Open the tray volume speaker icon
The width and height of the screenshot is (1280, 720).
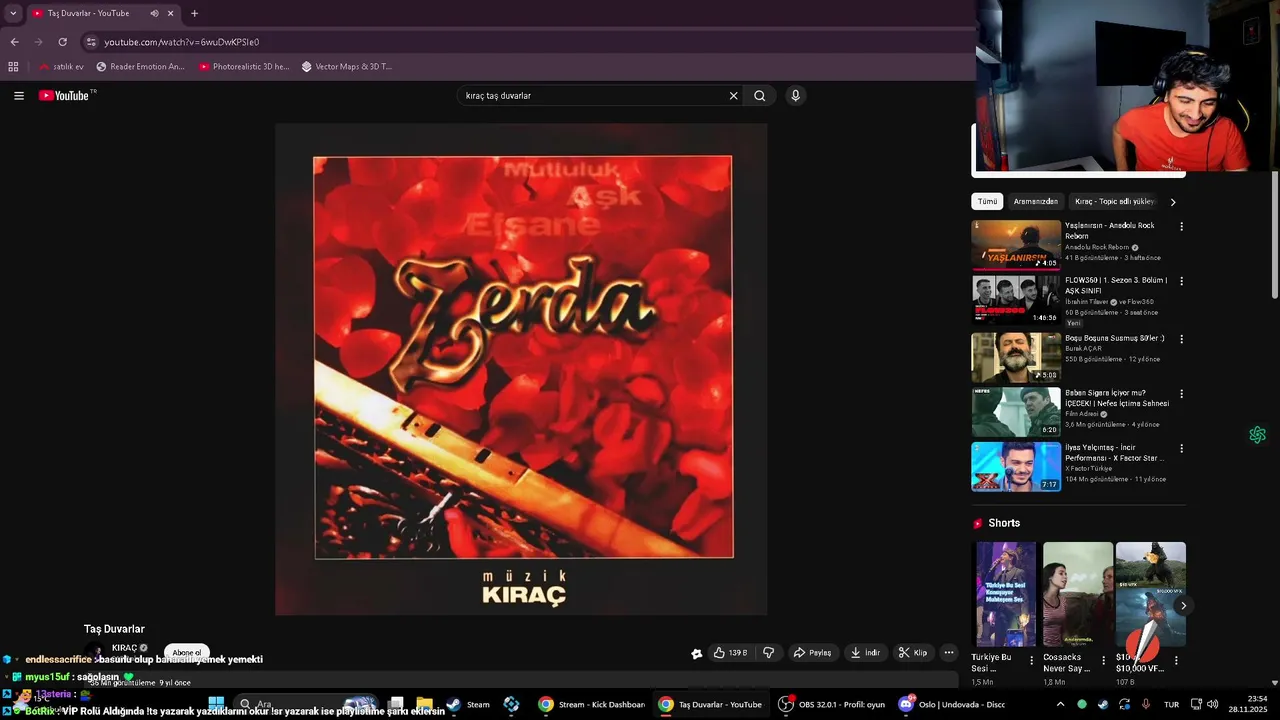point(1211,704)
